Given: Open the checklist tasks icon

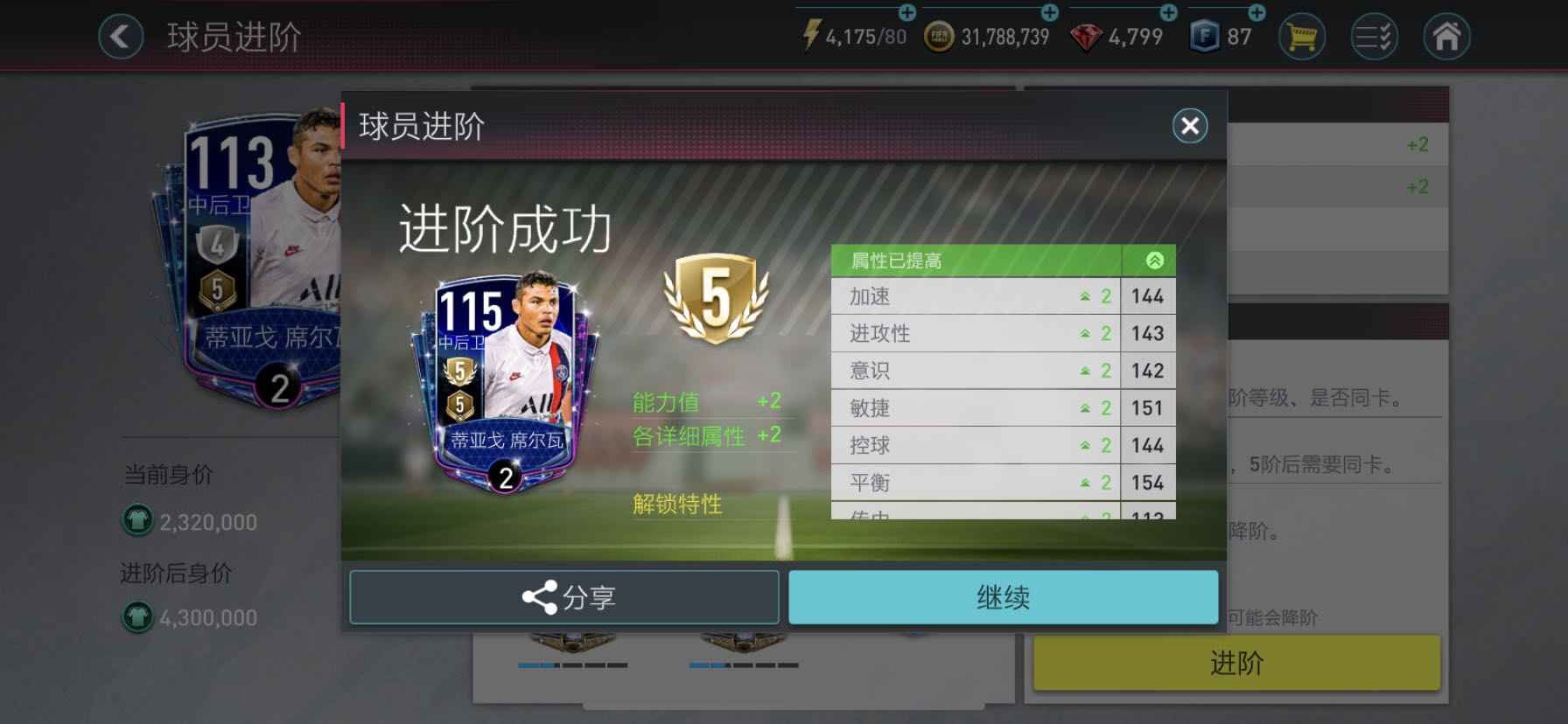Looking at the screenshot, I should [x=1375, y=37].
